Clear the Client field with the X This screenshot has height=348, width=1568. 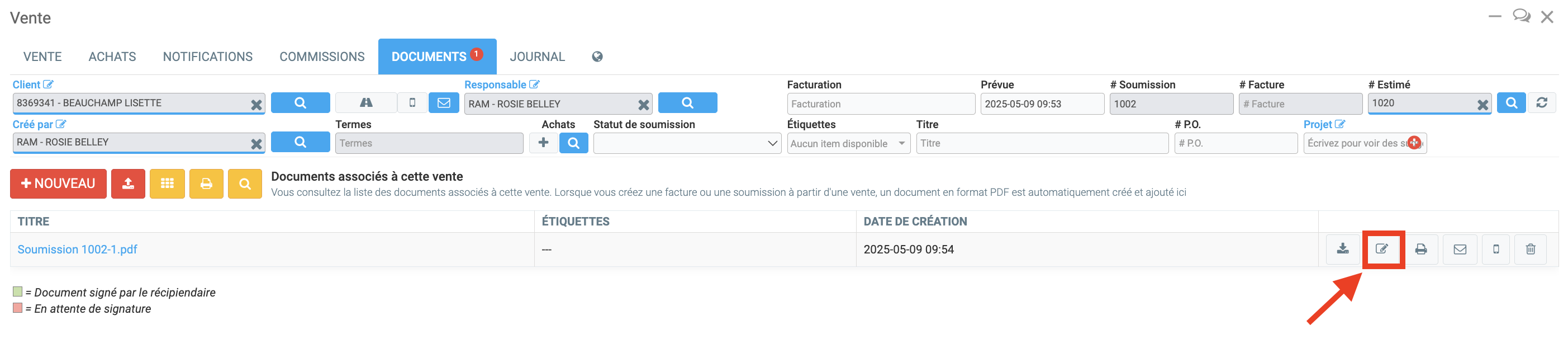pos(256,105)
